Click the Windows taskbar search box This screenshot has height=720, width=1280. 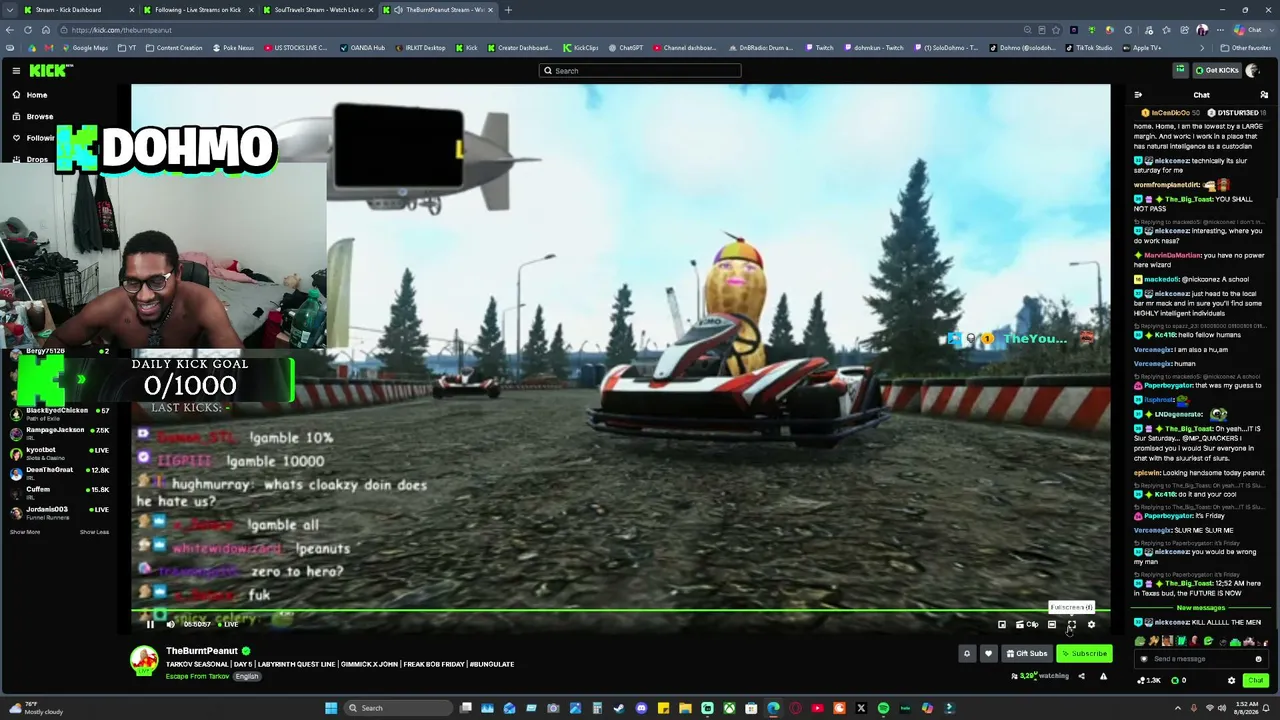[x=397, y=708]
